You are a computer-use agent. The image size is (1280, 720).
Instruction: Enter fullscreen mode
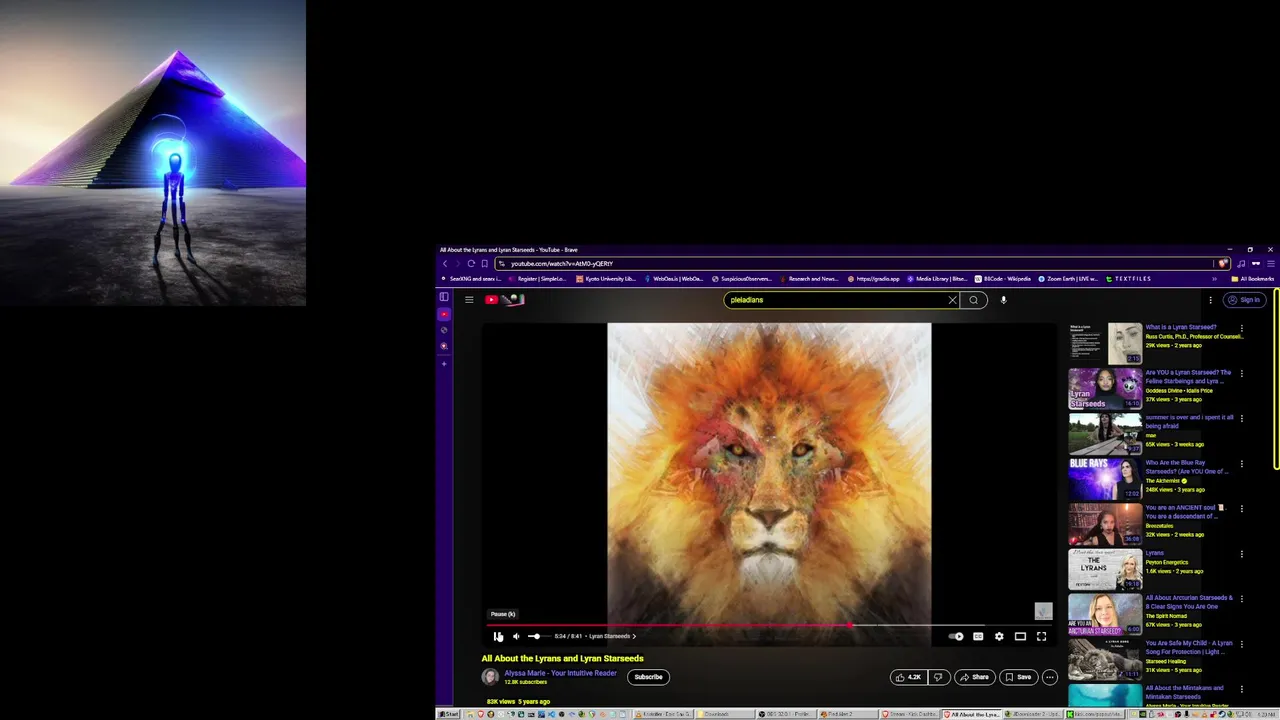pyautogui.click(x=1041, y=636)
